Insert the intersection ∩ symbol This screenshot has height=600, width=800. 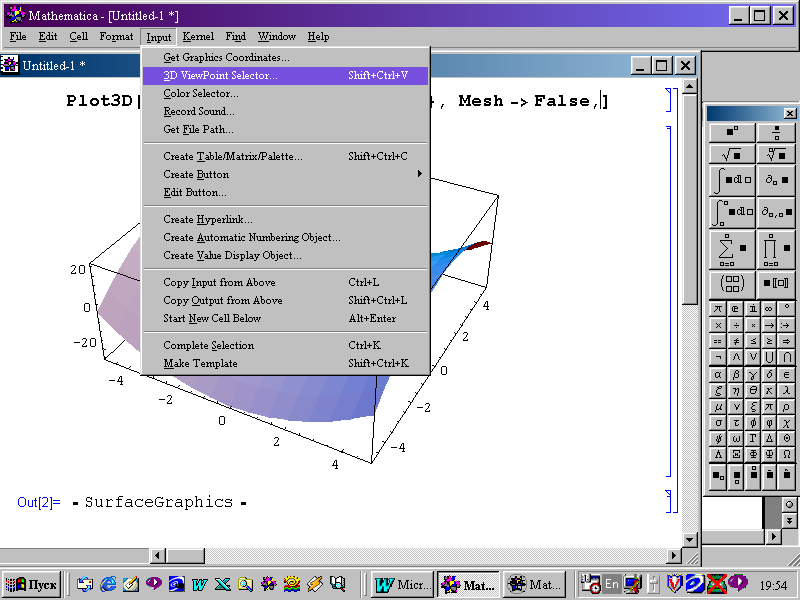pyautogui.click(x=786, y=357)
